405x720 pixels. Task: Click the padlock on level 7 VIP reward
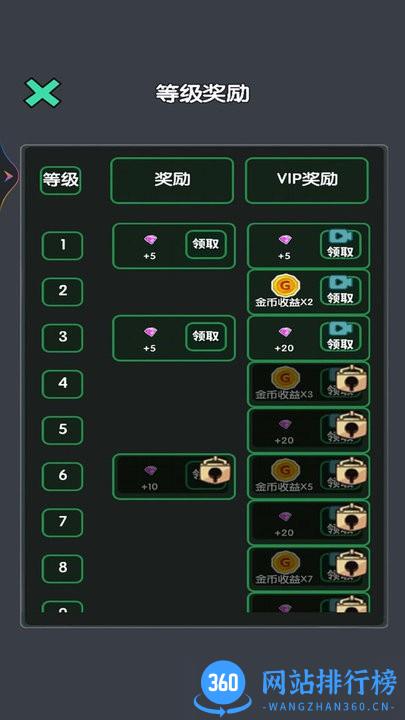[x=351, y=518]
